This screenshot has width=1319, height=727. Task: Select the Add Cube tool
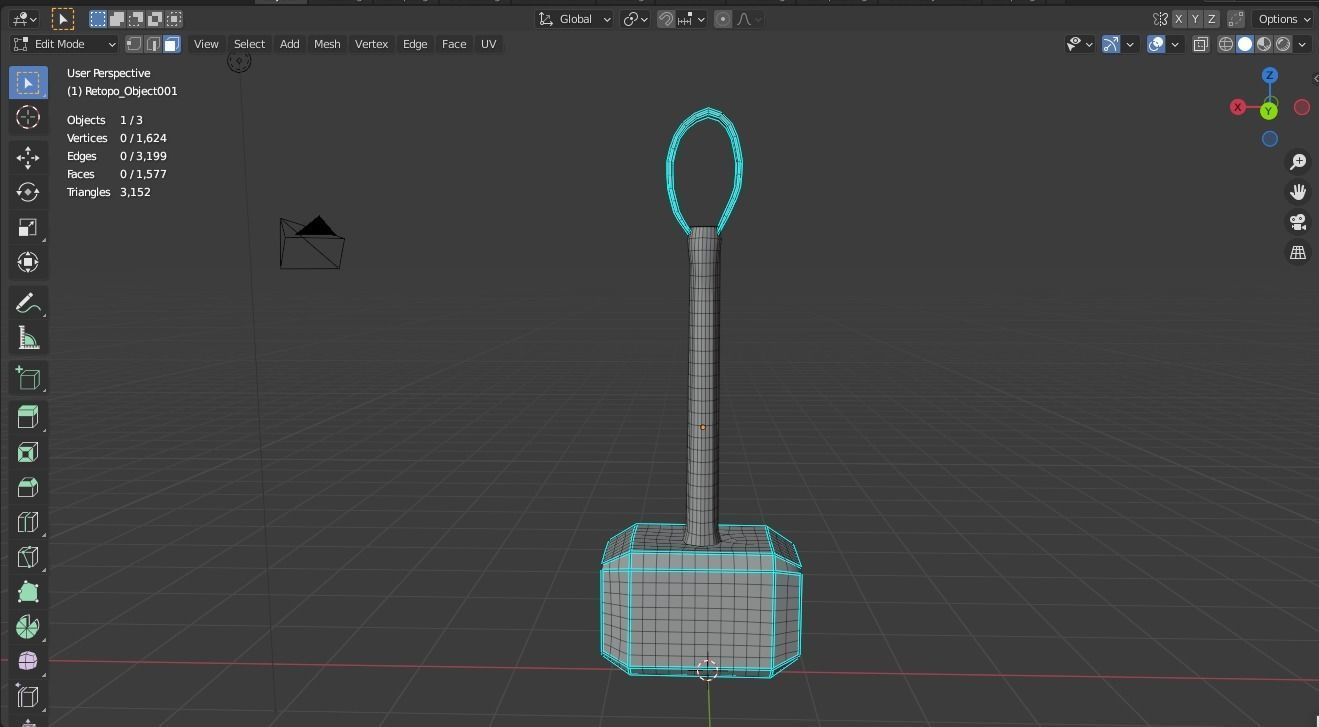tap(28, 378)
